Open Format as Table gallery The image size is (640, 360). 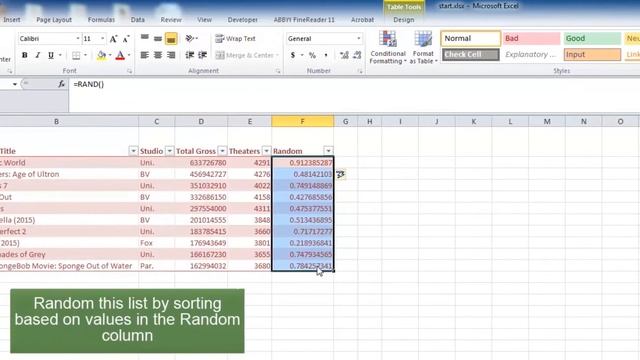click(423, 48)
